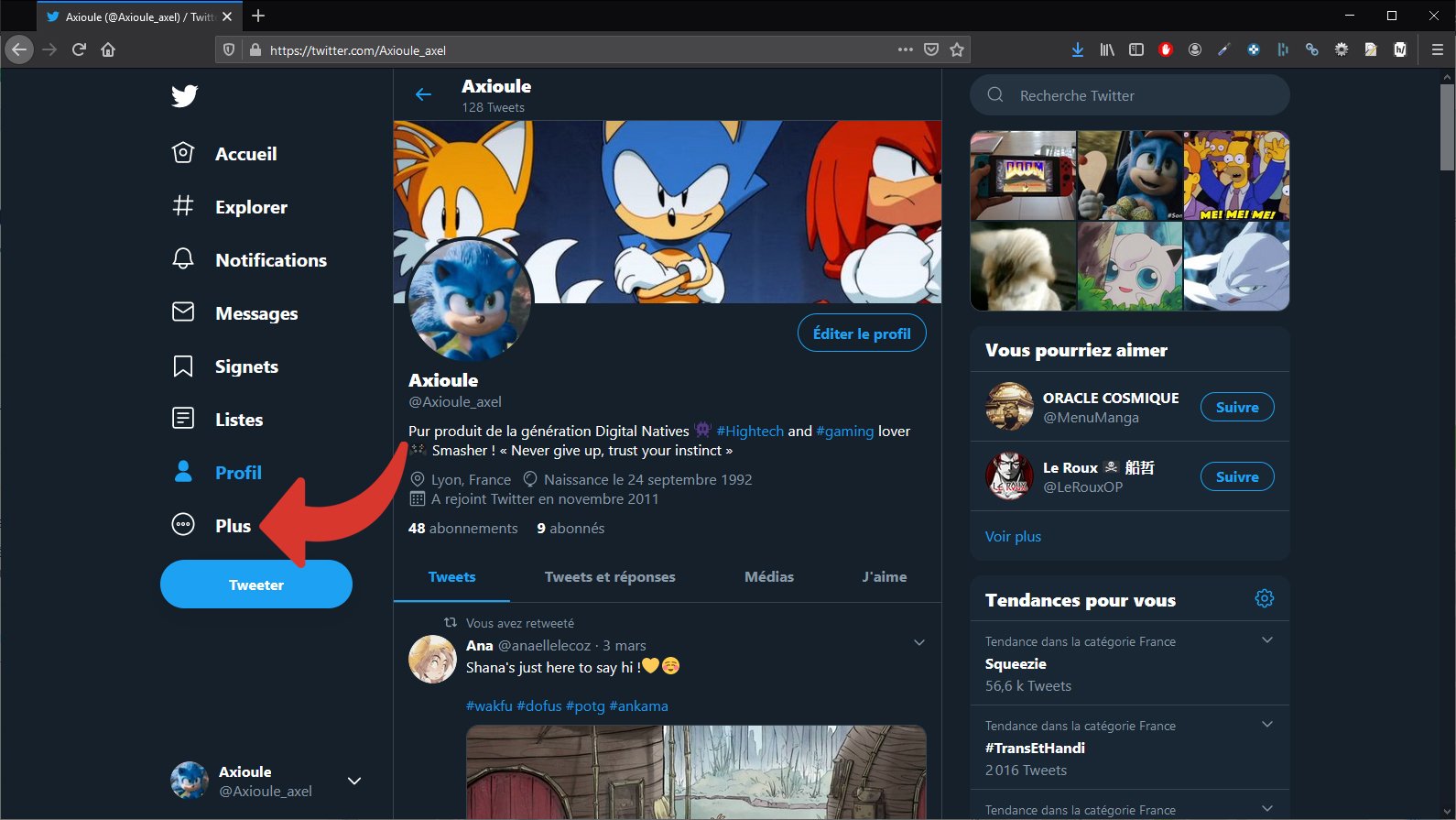This screenshot has height=820, width=1456.
Task: Open the red uBlock extension icon
Action: click(x=1166, y=49)
